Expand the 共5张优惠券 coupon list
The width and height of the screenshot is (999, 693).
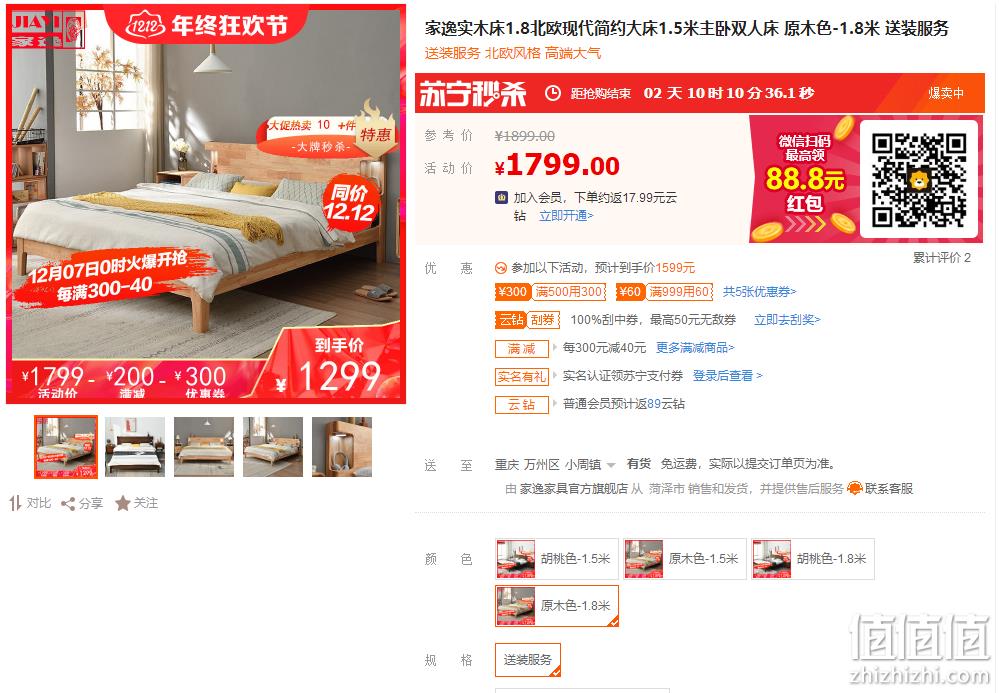[759, 292]
